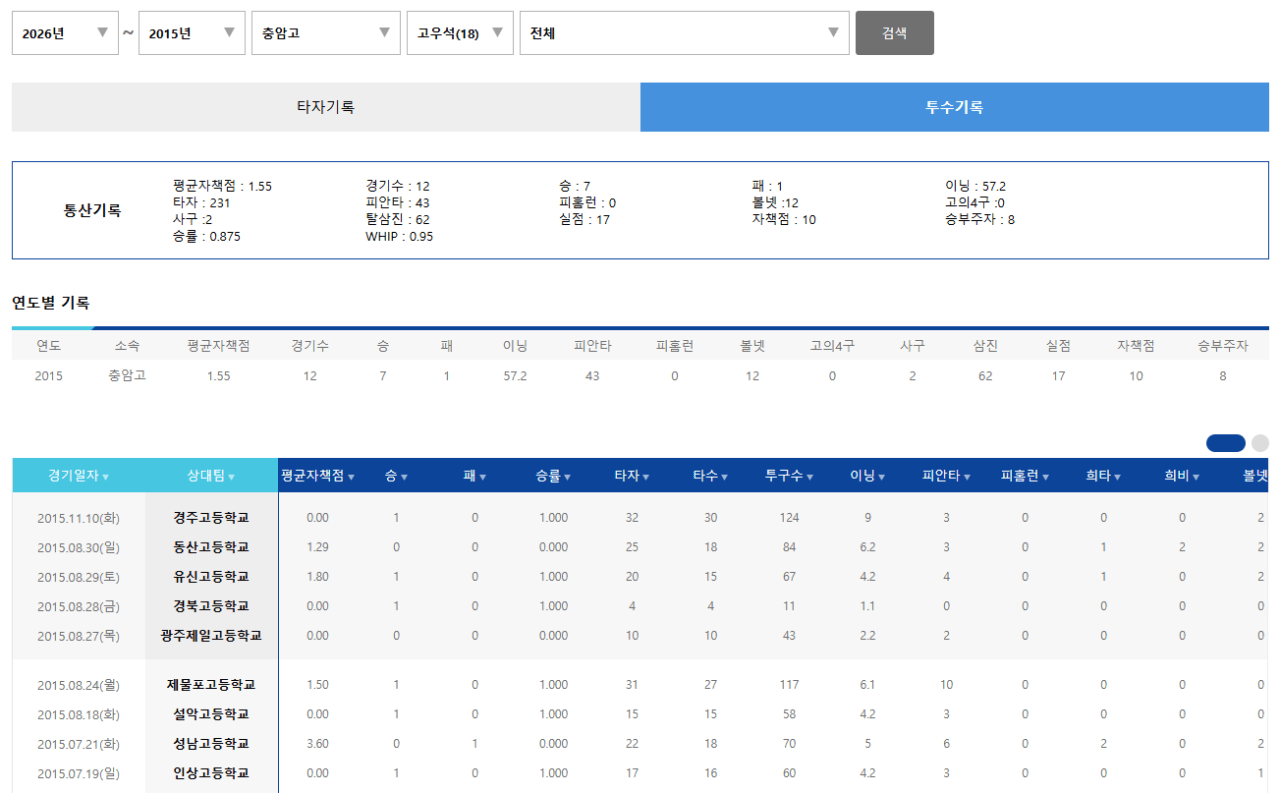Sort by 피안타 column in game table
The height and width of the screenshot is (793, 1280).
(x=946, y=476)
